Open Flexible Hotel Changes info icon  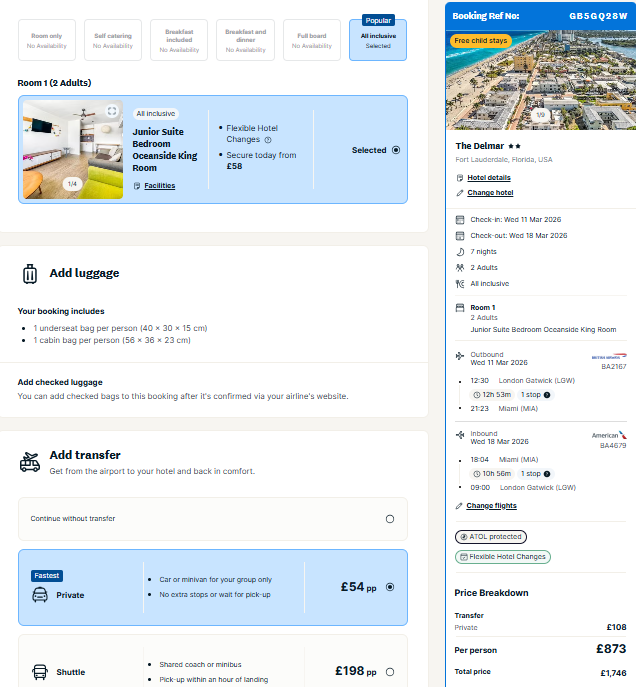coord(268,140)
